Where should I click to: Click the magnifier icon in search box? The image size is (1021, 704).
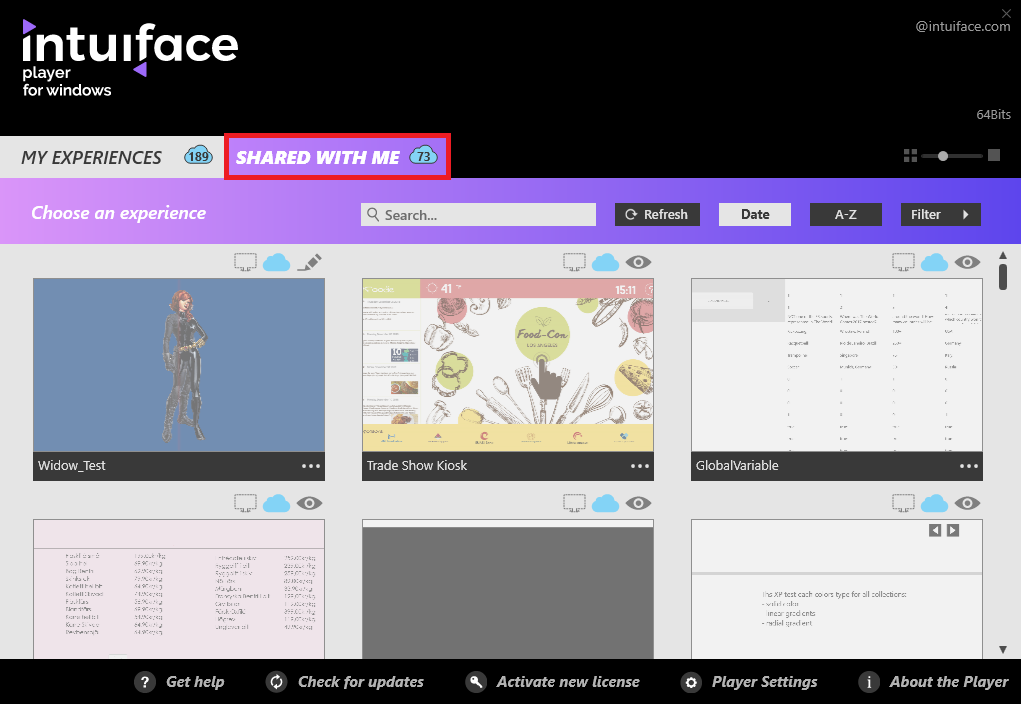click(x=373, y=214)
